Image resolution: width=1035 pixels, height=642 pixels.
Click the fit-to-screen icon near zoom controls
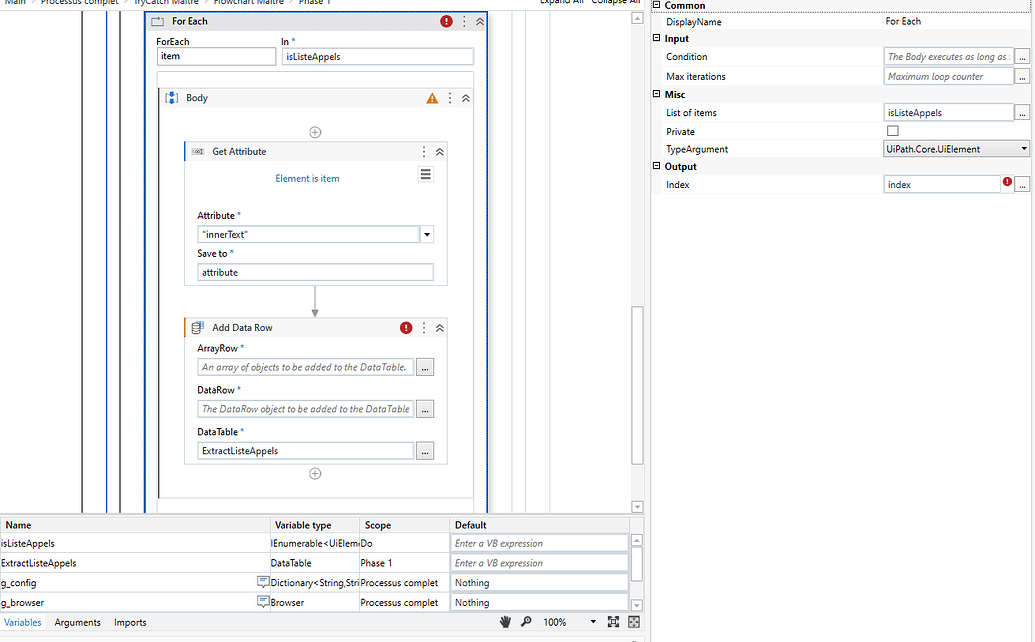click(x=613, y=621)
